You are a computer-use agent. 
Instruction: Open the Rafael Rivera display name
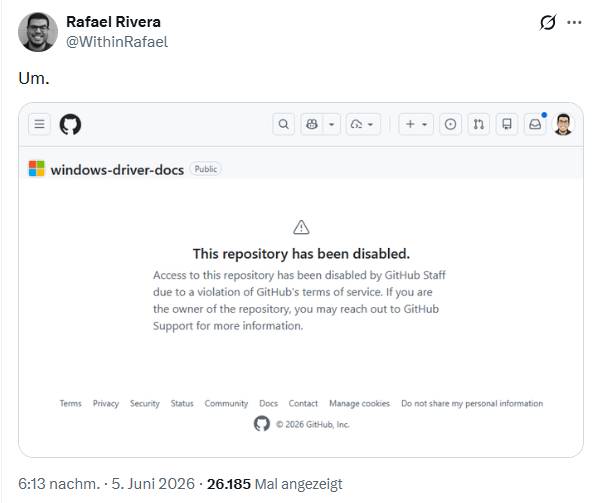[113, 22]
